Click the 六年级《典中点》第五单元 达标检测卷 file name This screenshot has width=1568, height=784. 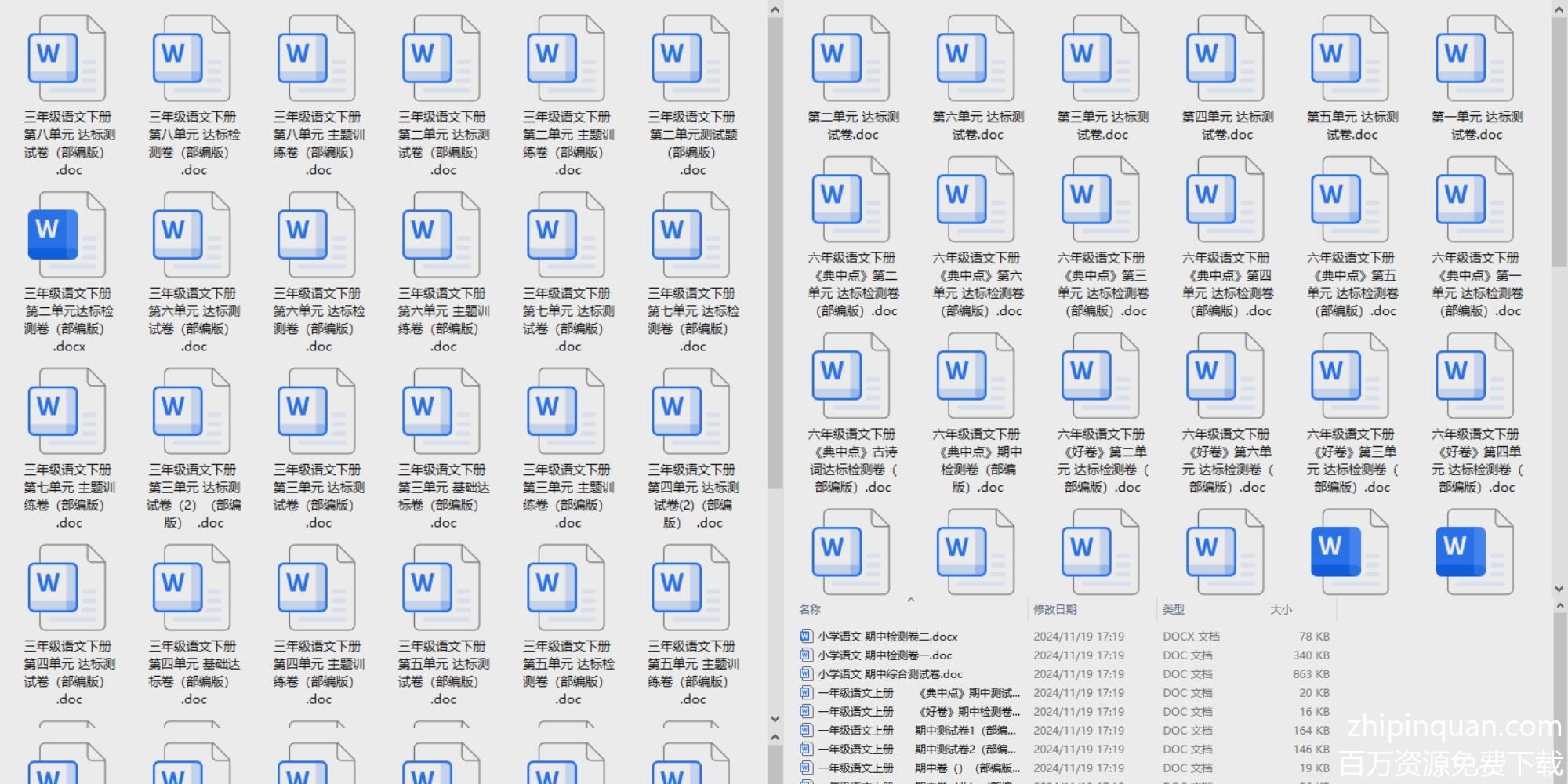pyautogui.click(x=1352, y=285)
